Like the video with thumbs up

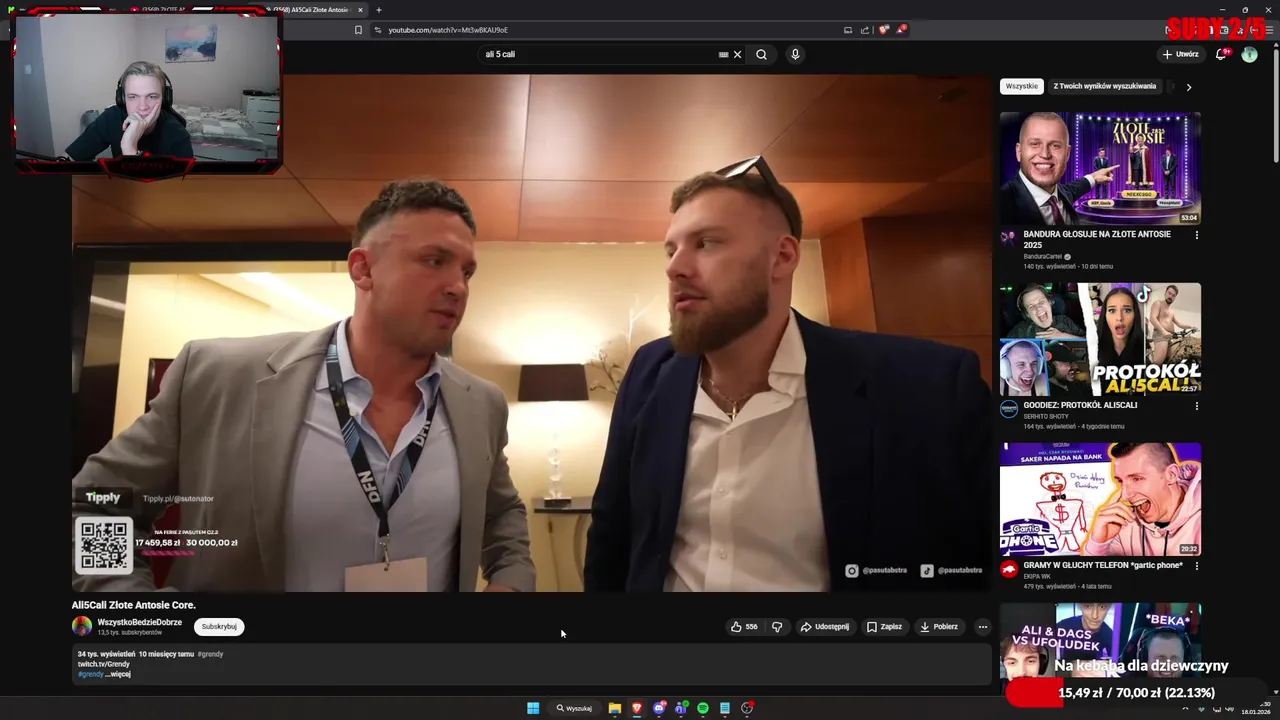click(744, 627)
